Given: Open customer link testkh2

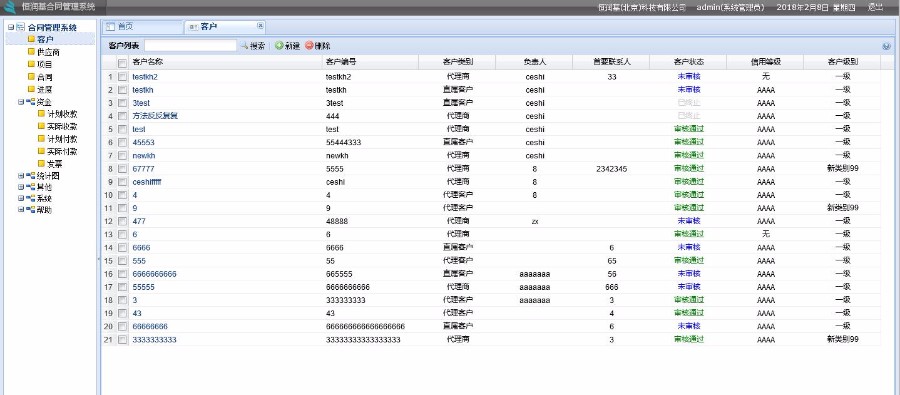Looking at the screenshot, I should pos(145,77).
